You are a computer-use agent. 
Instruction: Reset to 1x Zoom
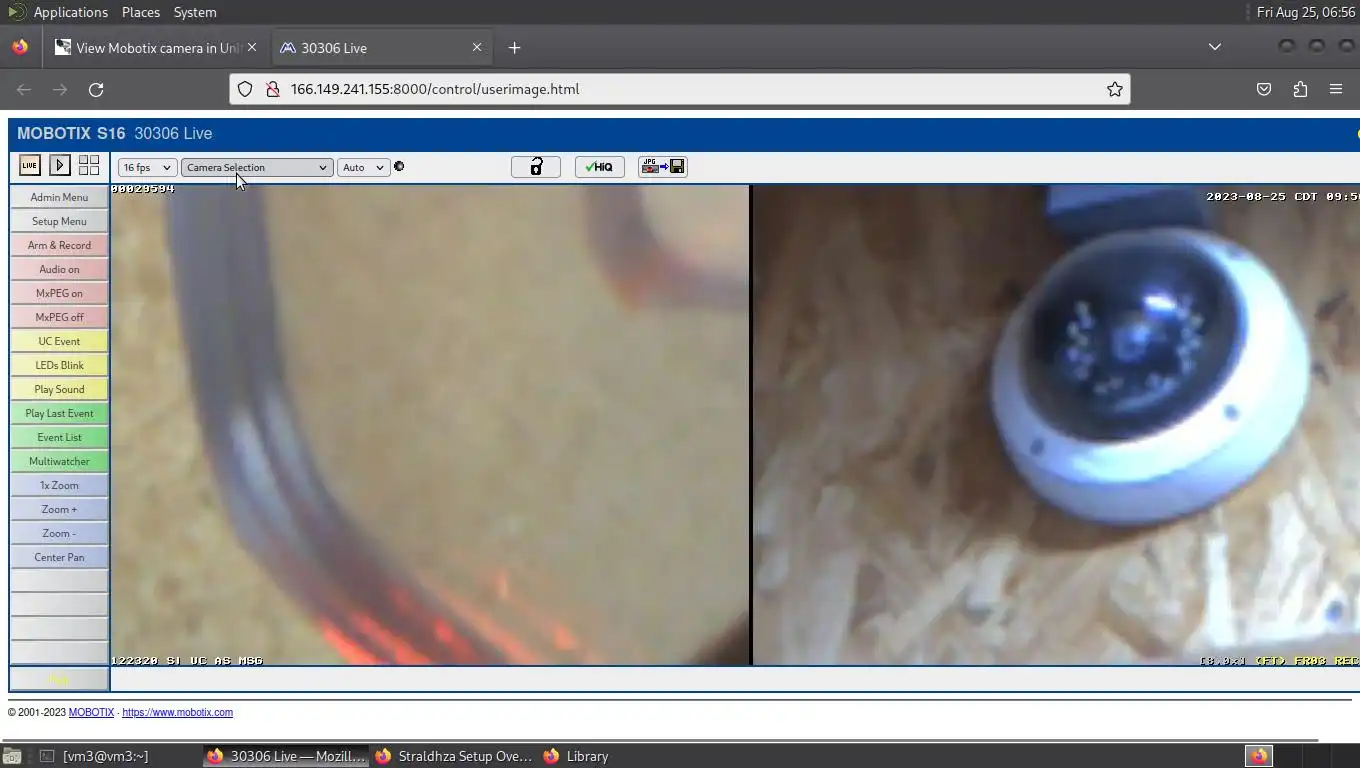coord(59,485)
